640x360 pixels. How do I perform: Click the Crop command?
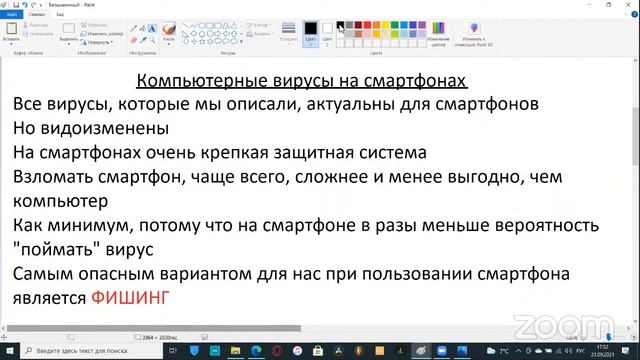tap(94, 25)
